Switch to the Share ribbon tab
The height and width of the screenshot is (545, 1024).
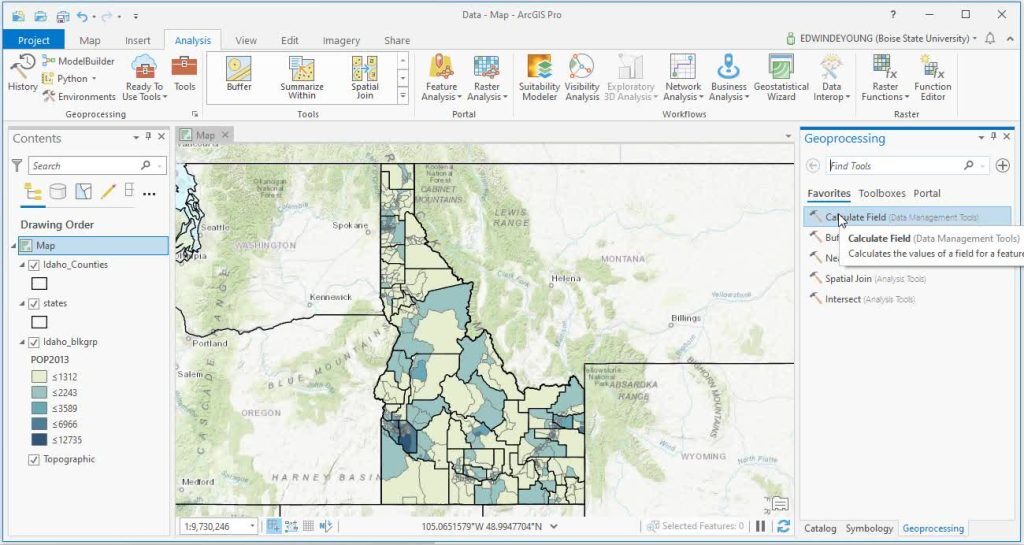click(397, 40)
